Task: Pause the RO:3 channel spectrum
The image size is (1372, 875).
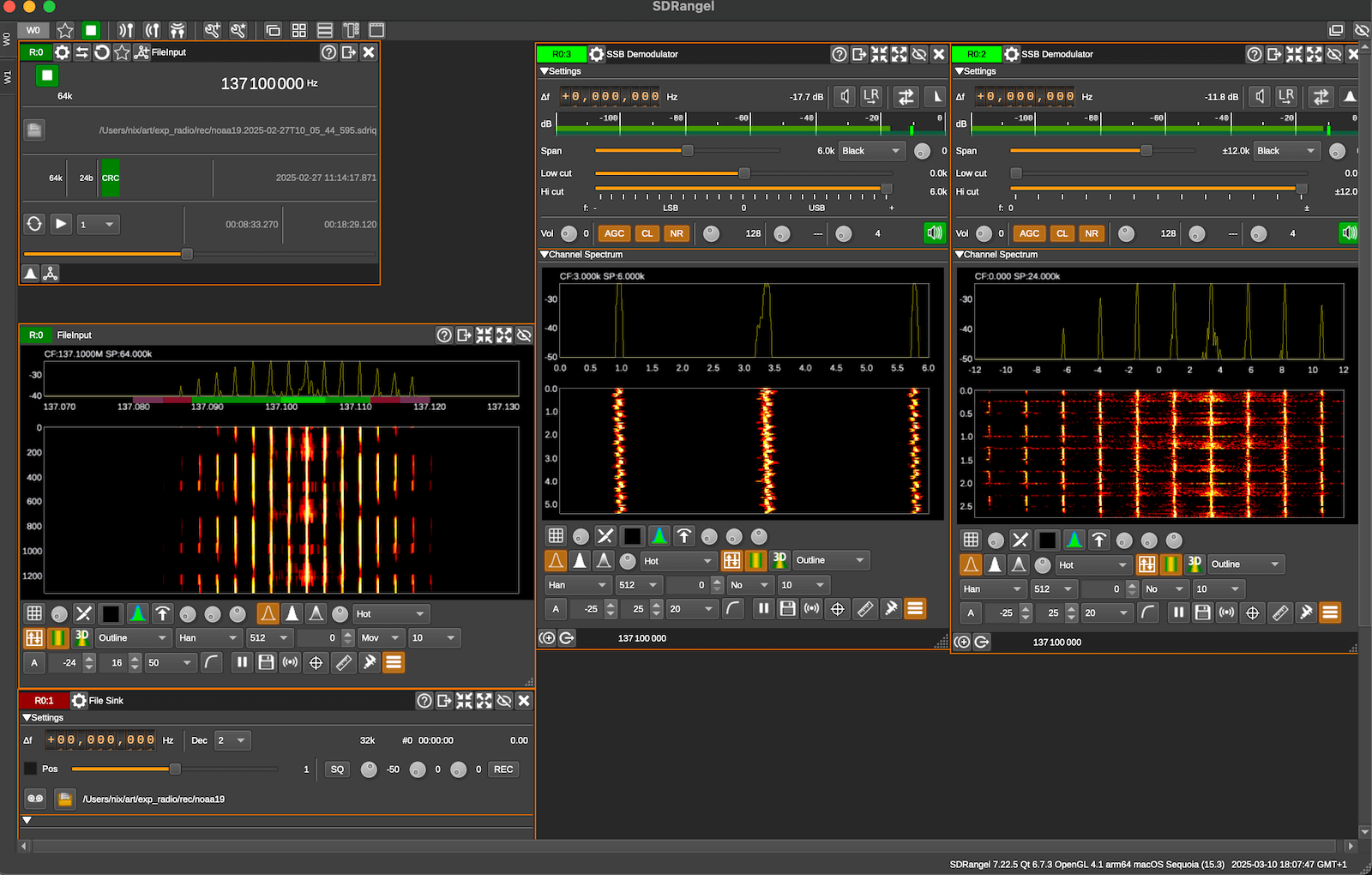Action: coord(763,609)
